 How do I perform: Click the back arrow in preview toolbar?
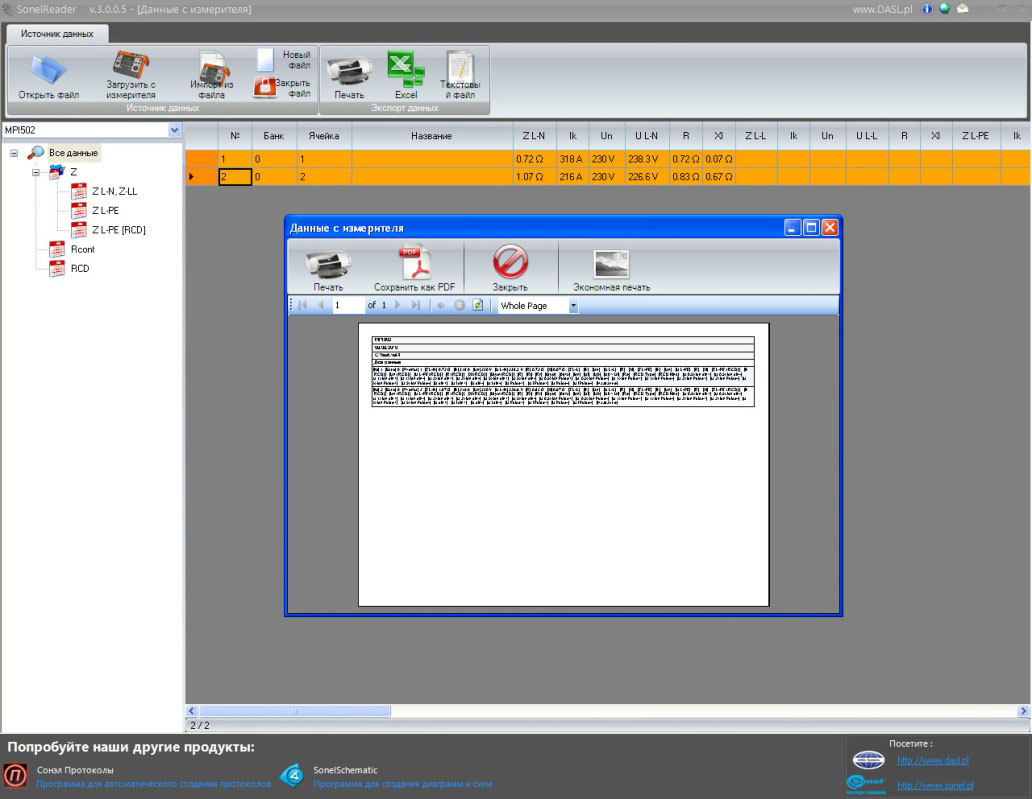click(441, 305)
